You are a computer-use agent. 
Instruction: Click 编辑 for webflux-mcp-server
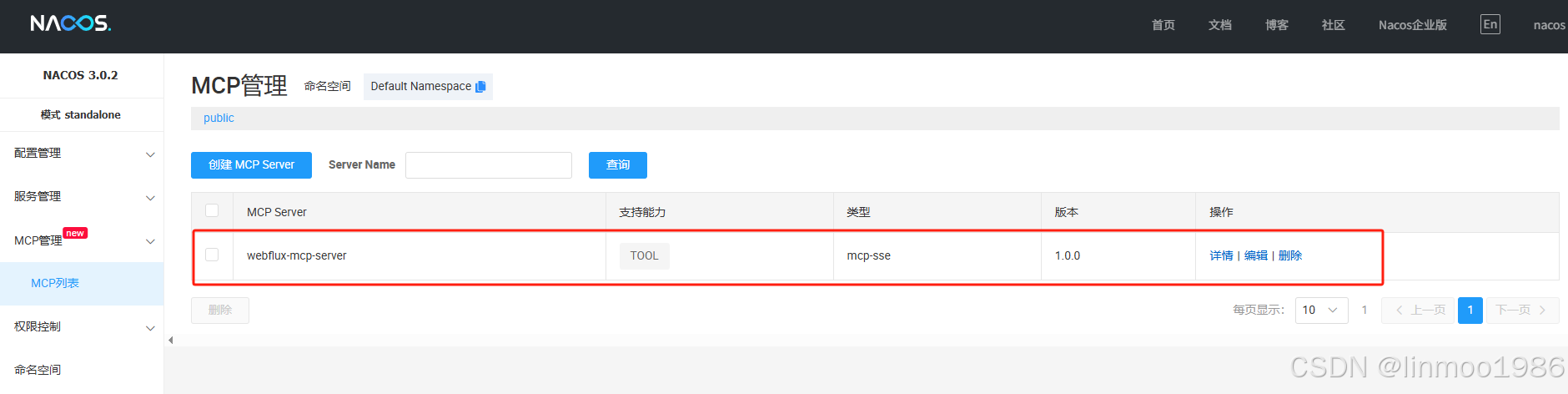pyautogui.click(x=1256, y=255)
